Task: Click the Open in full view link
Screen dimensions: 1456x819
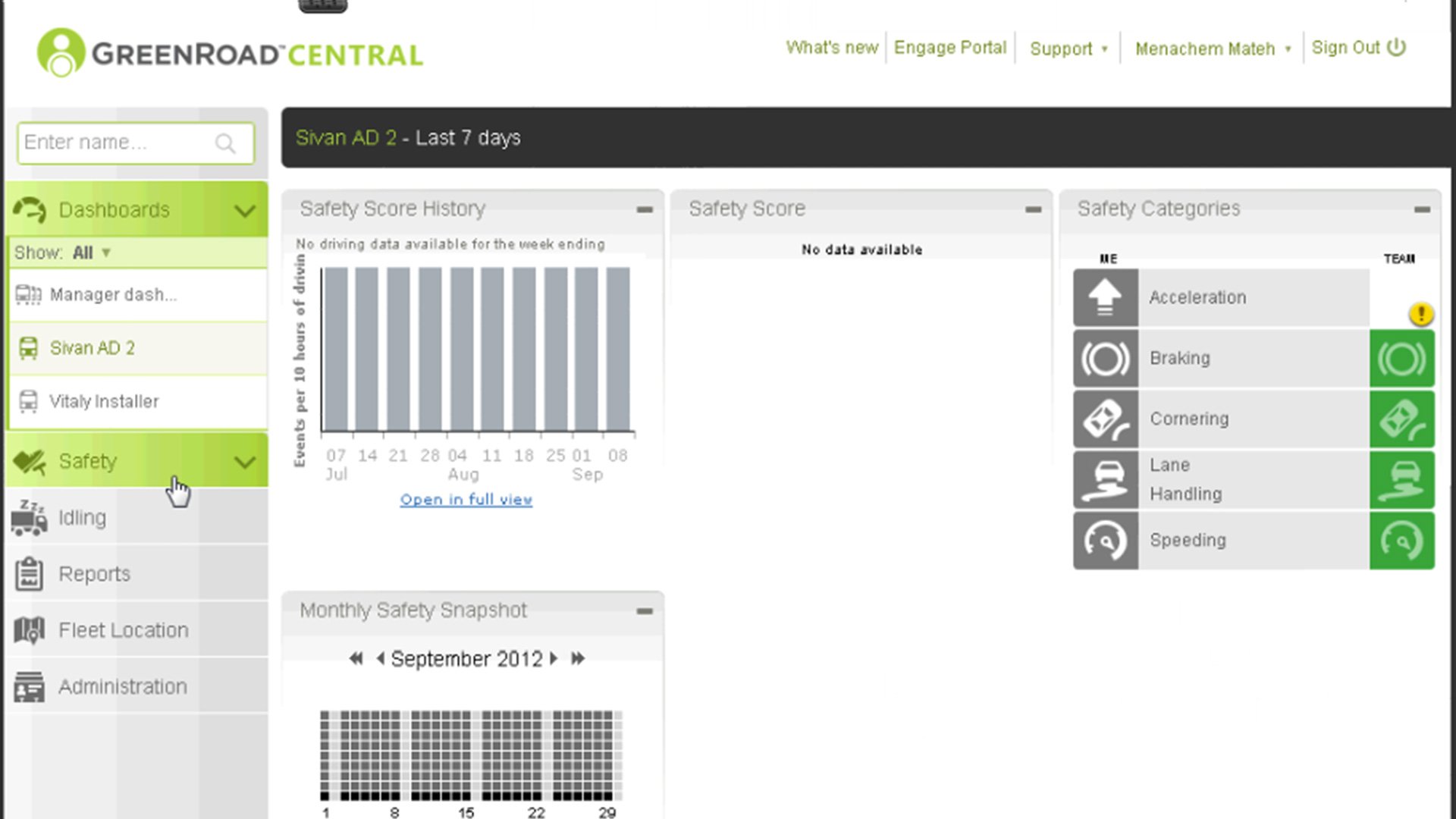Action: [466, 500]
